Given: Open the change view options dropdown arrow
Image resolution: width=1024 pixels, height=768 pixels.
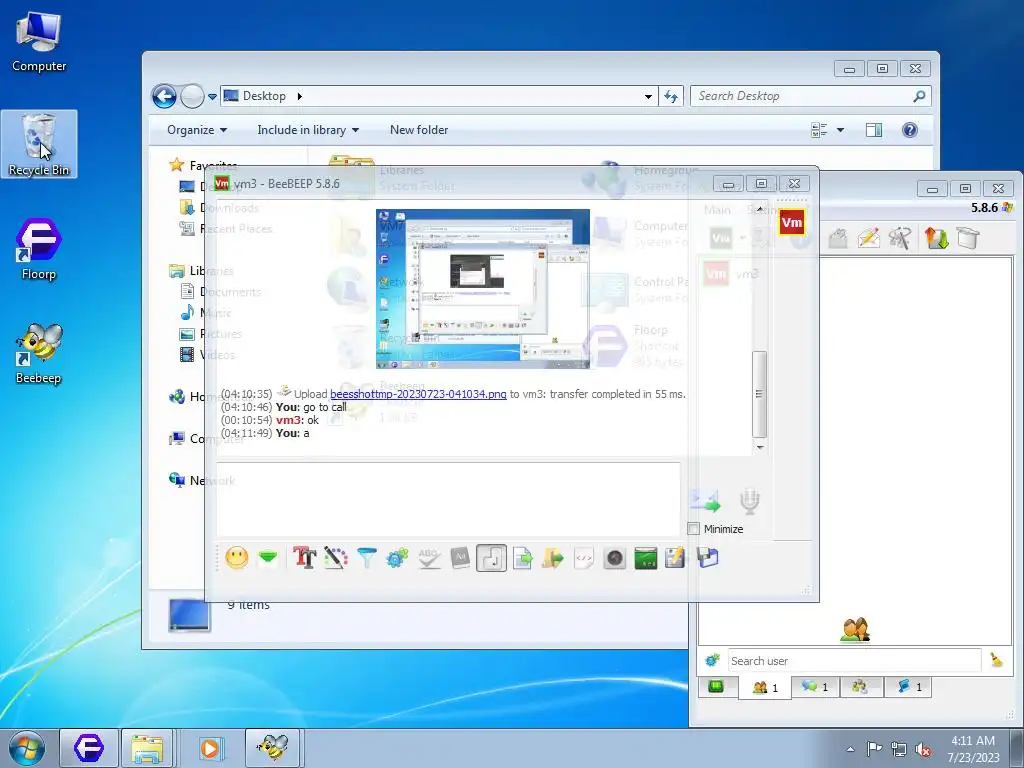Looking at the screenshot, I should click(840, 130).
